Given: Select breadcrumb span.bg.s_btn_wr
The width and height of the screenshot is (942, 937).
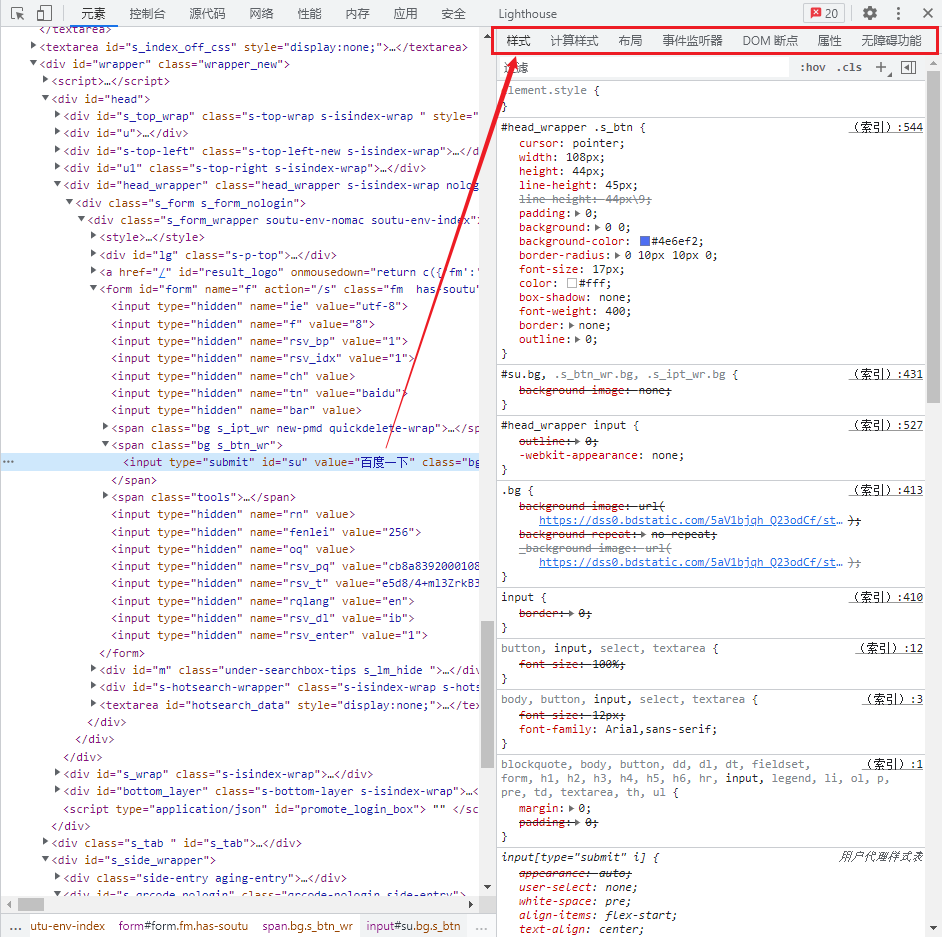Looking at the screenshot, I should coord(307,926).
